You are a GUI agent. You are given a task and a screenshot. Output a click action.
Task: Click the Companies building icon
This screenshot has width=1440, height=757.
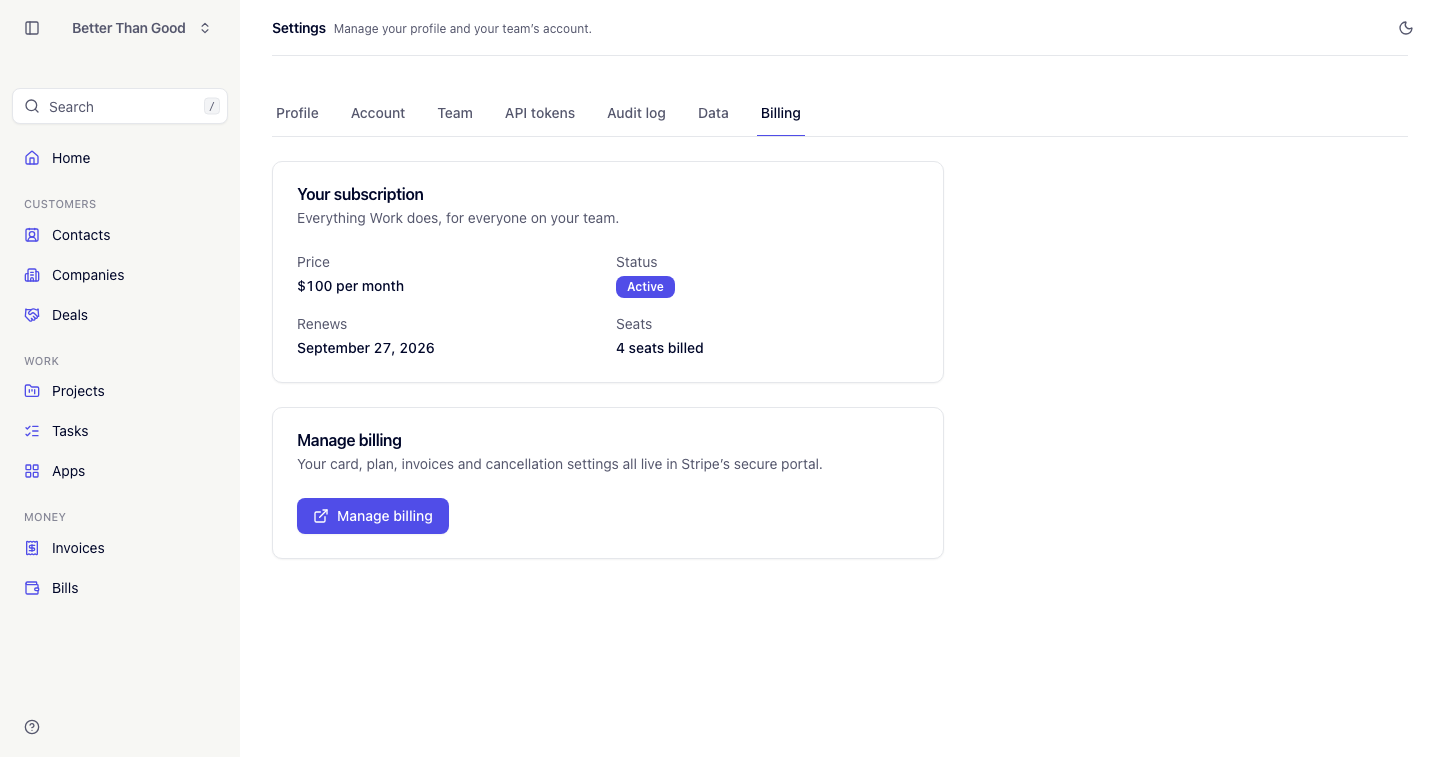tap(32, 275)
